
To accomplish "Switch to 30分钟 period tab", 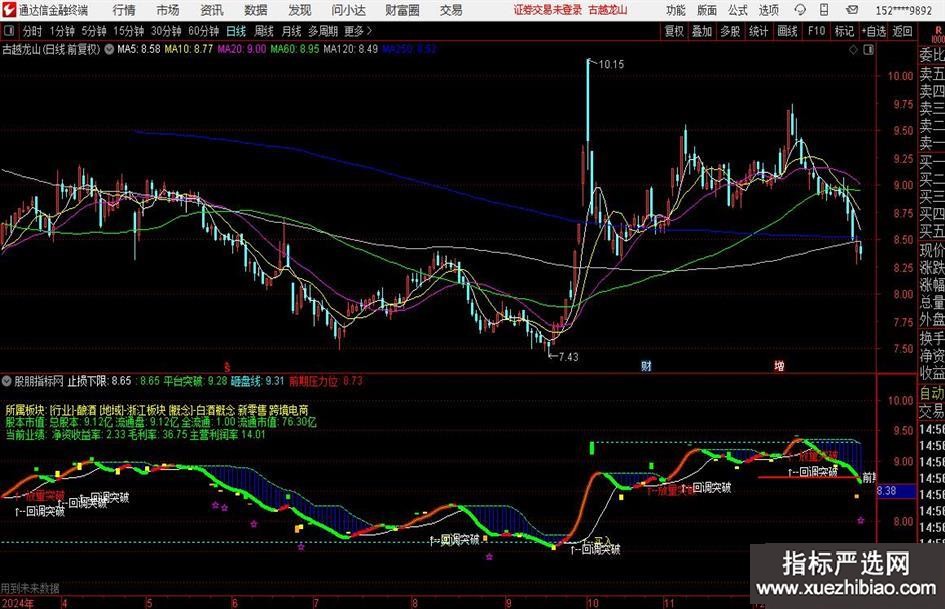I will coord(166,31).
